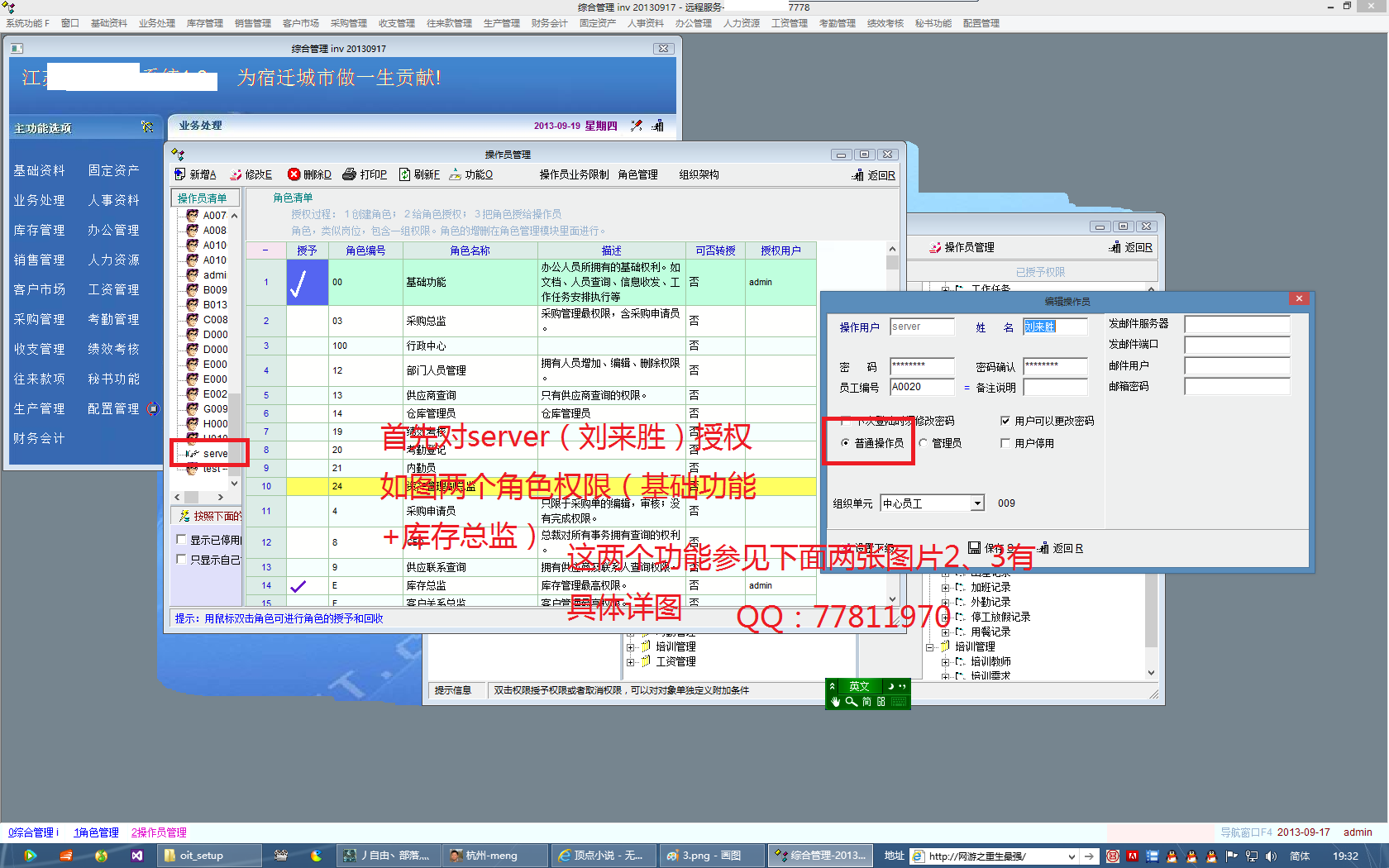
Task: Click the 返回R icon in operator toolbar
Action: 858,175
